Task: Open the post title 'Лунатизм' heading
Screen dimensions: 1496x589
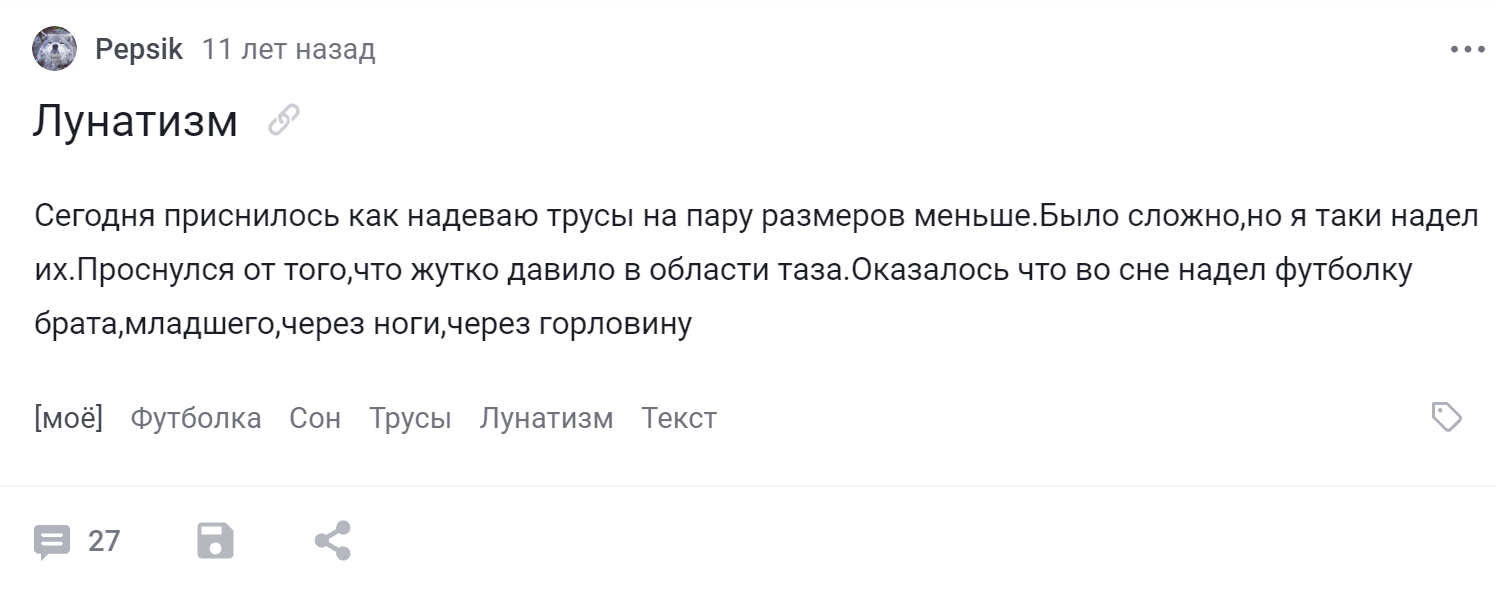Action: coord(135,122)
